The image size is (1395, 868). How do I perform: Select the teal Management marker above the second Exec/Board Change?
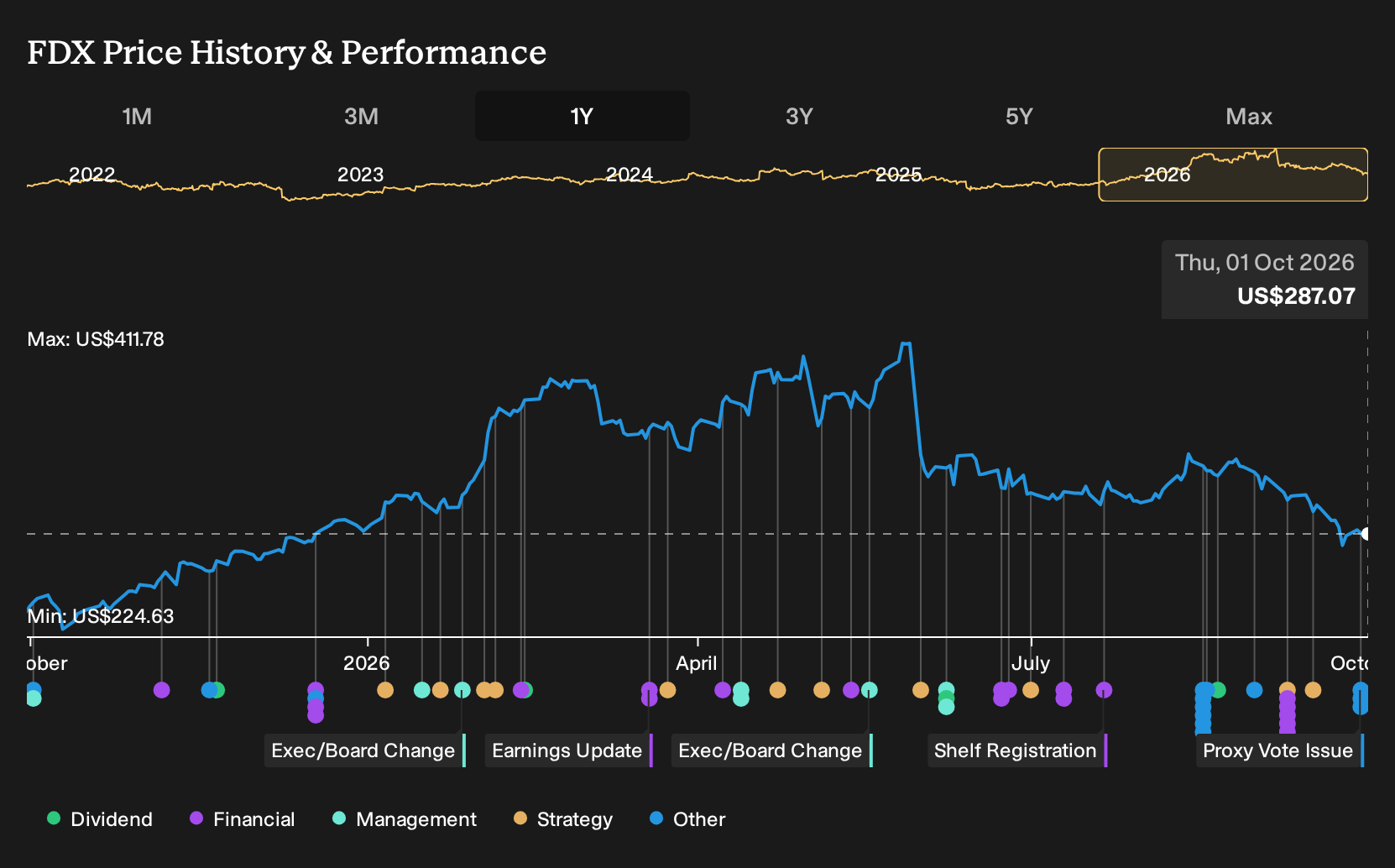pyautogui.click(x=870, y=690)
